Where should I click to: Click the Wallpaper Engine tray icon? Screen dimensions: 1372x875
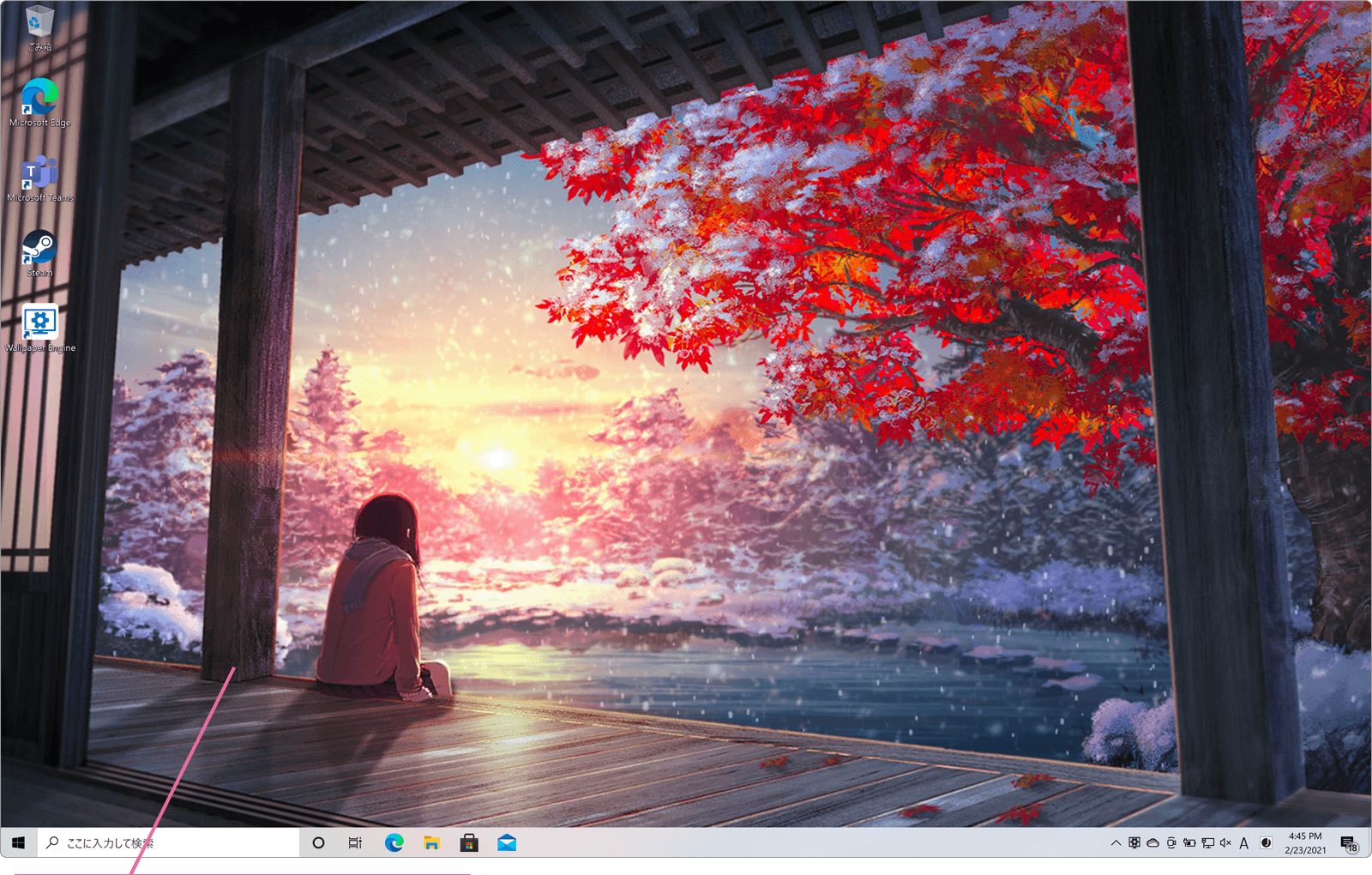coord(1134,842)
